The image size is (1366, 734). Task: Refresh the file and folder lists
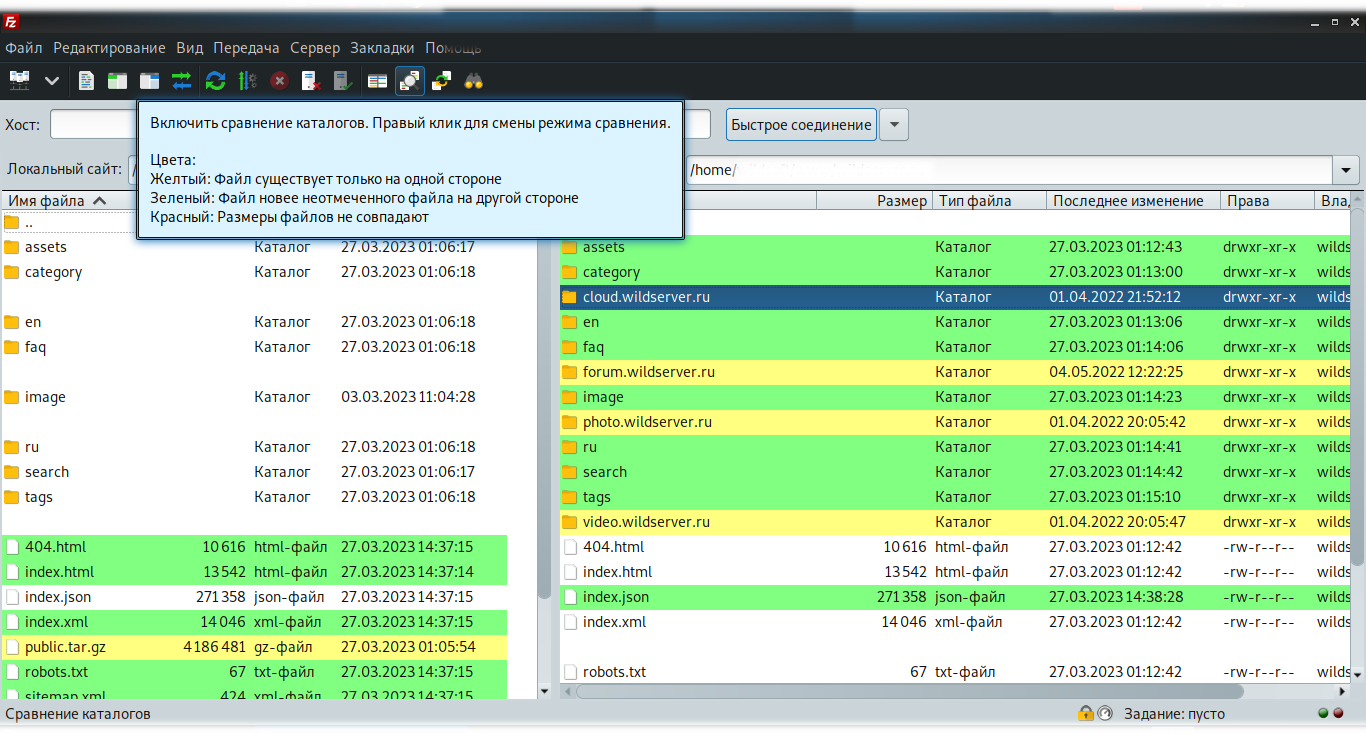(216, 81)
